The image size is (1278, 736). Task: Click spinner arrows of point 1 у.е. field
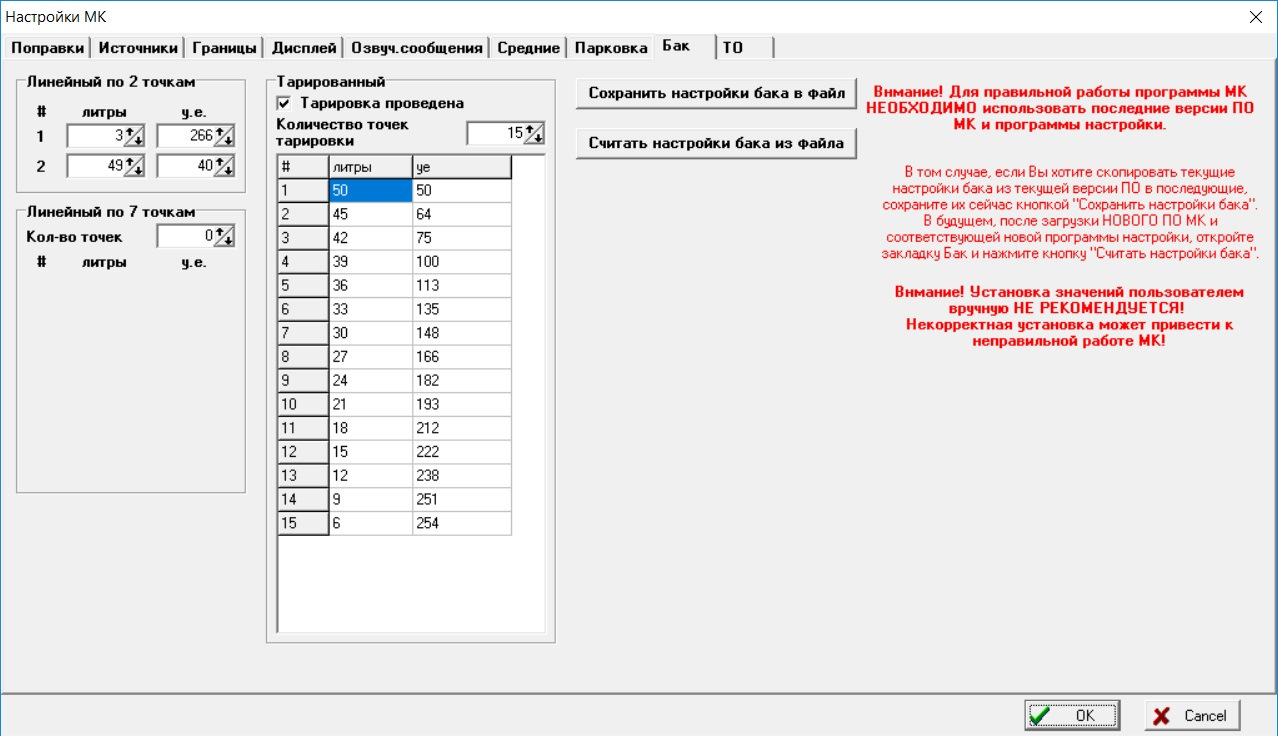(224, 137)
